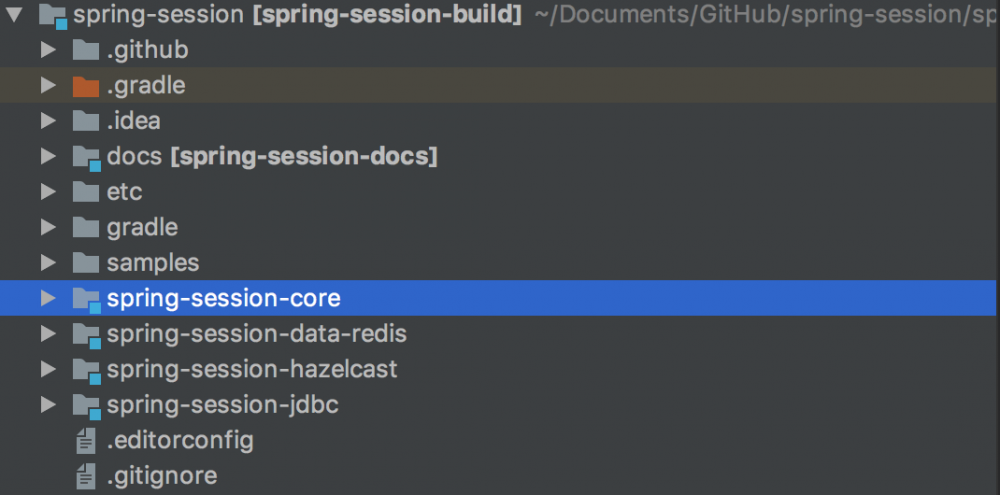Viewport: 1000px width, 495px height.
Task: Expand the samples folder arrow
Action: click(x=48, y=263)
